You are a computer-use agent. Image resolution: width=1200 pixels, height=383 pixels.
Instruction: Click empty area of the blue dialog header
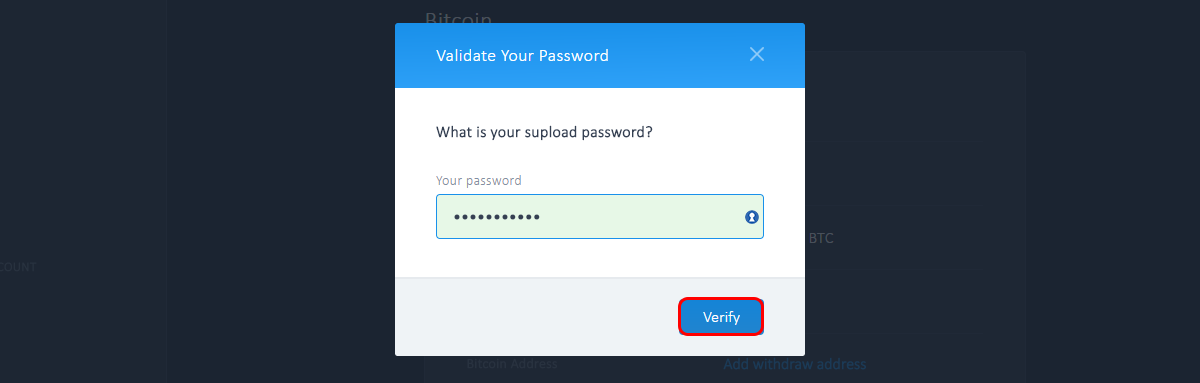pos(680,55)
